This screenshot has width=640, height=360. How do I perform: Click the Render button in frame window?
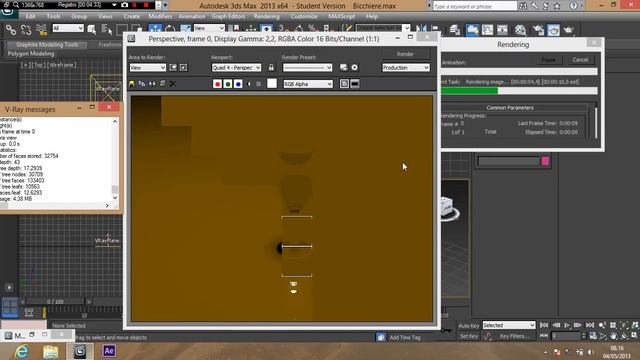point(405,54)
